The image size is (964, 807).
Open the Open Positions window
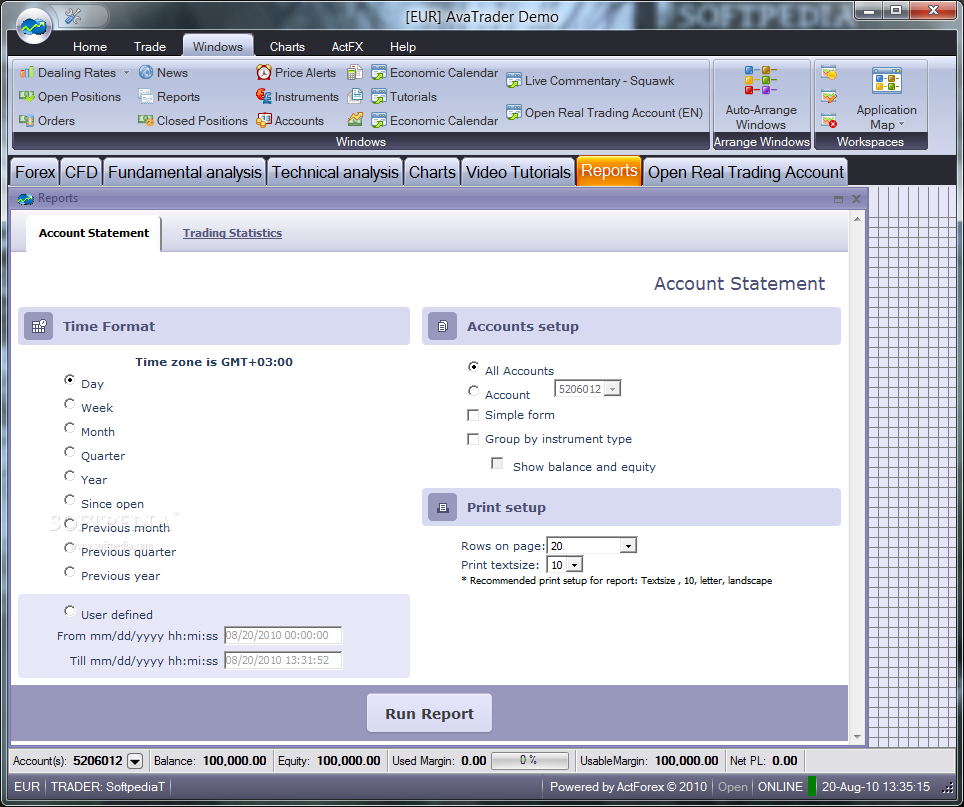70,96
